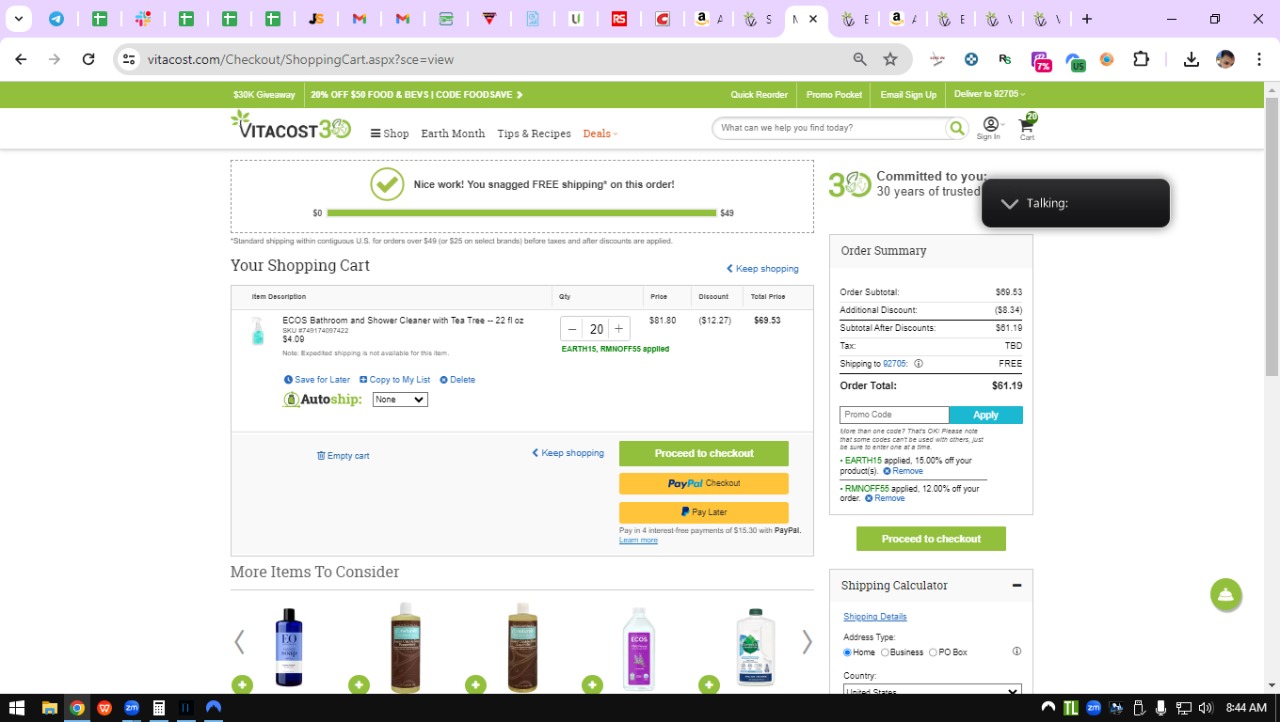
Task: Click the Empty cart link
Action: click(x=343, y=456)
